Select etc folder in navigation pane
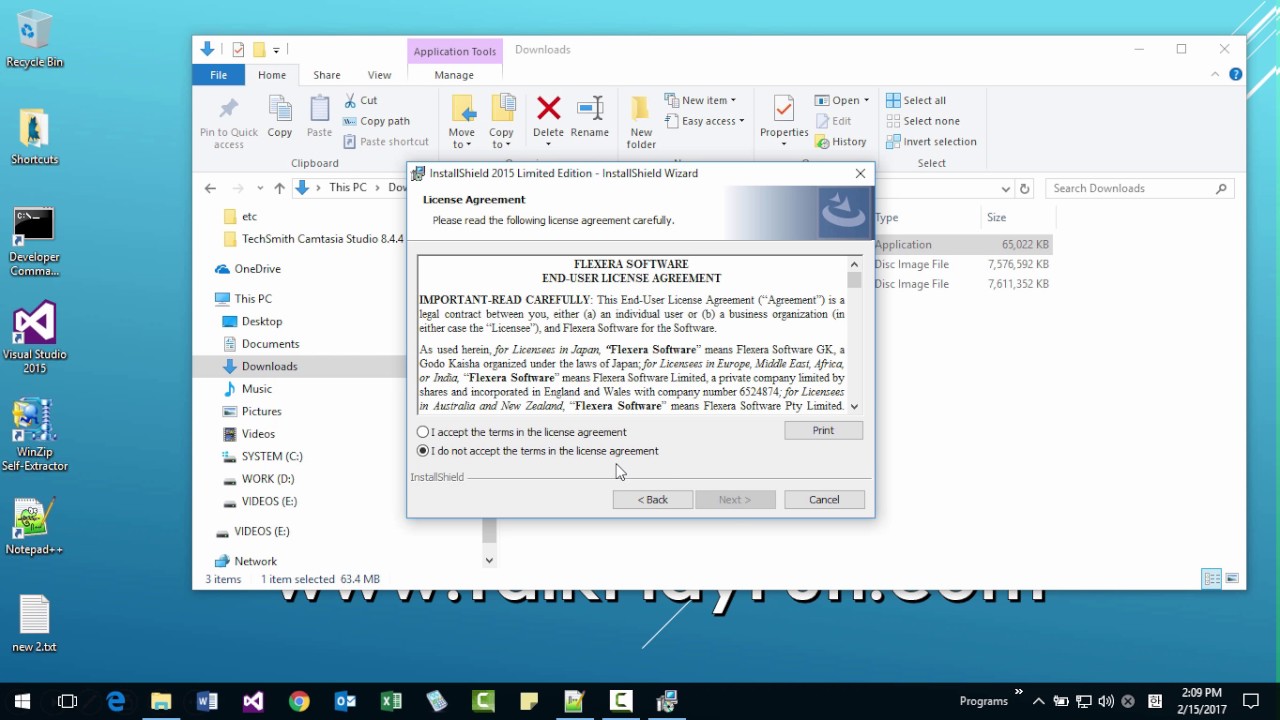The image size is (1280, 720). (x=249, y=217)
